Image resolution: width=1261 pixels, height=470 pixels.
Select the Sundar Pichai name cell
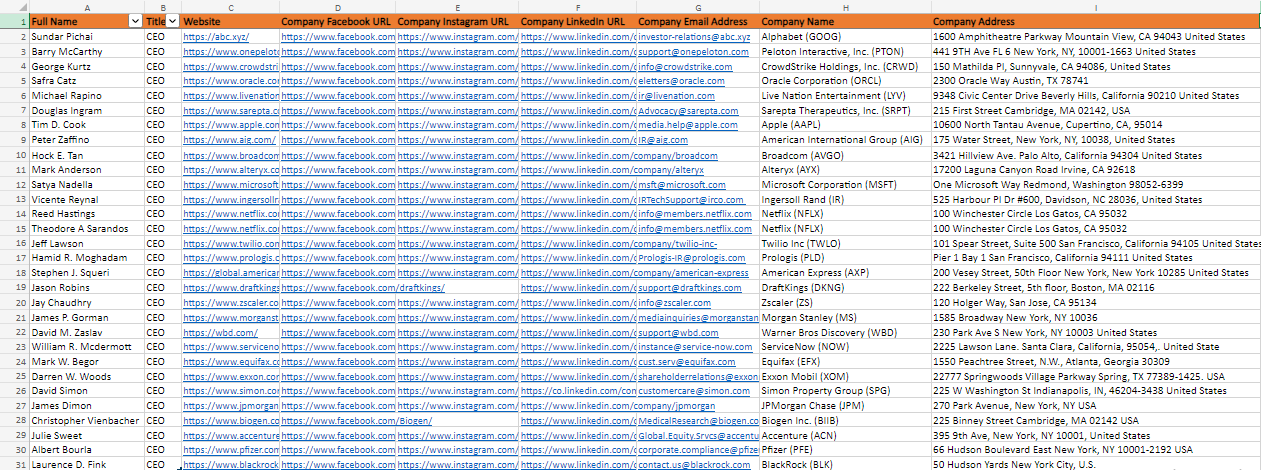(x=86, y=37)
